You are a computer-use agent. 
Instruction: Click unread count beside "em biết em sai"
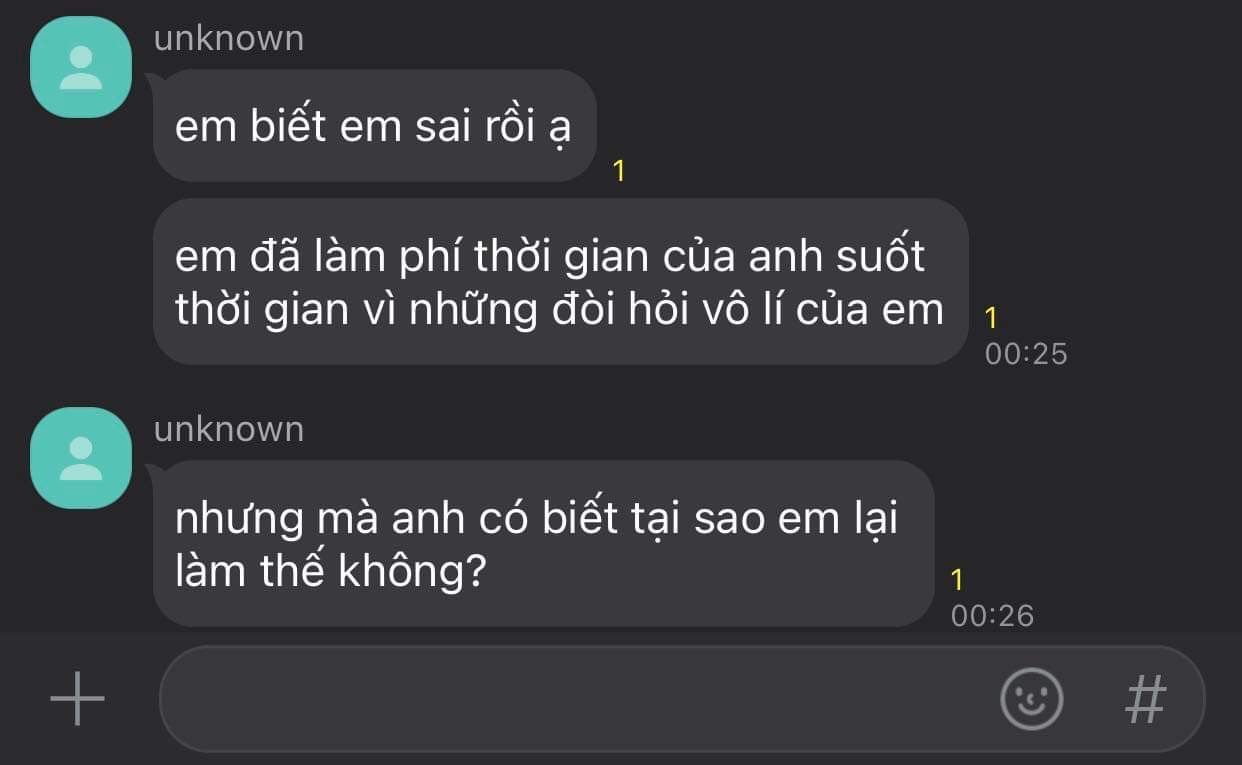[619, 171]
